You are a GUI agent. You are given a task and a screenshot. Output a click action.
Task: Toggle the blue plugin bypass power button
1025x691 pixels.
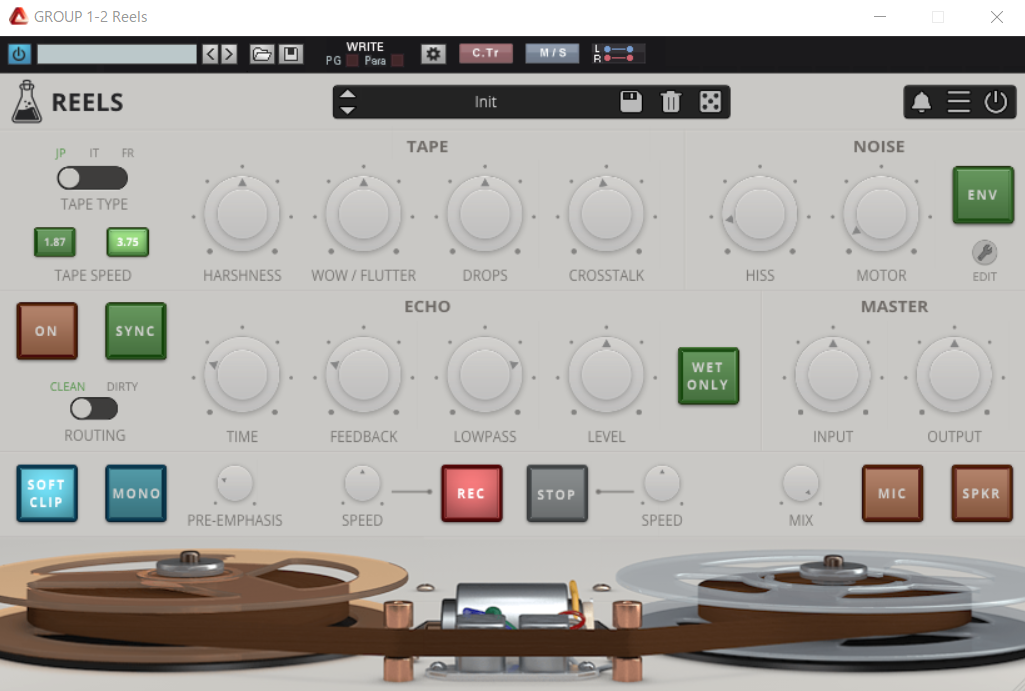pyautogui.click(x=19, y=54)
